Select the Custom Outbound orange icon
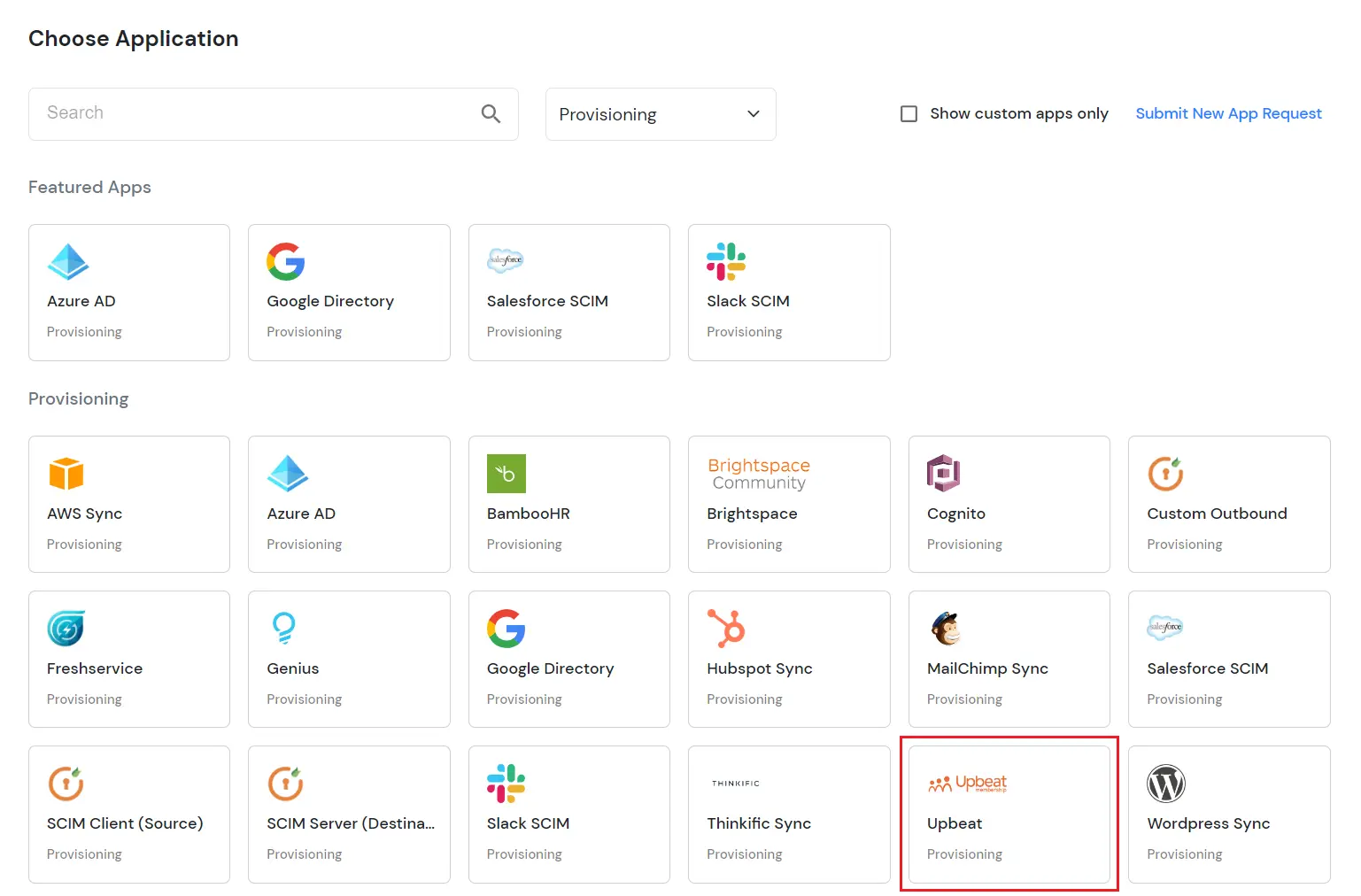 [x=1166, y=474]
